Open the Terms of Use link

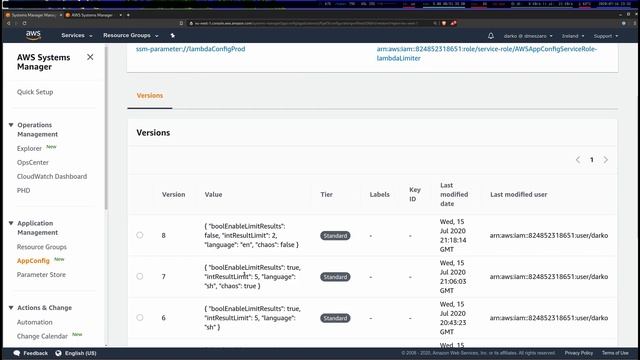tap(615, 353)
